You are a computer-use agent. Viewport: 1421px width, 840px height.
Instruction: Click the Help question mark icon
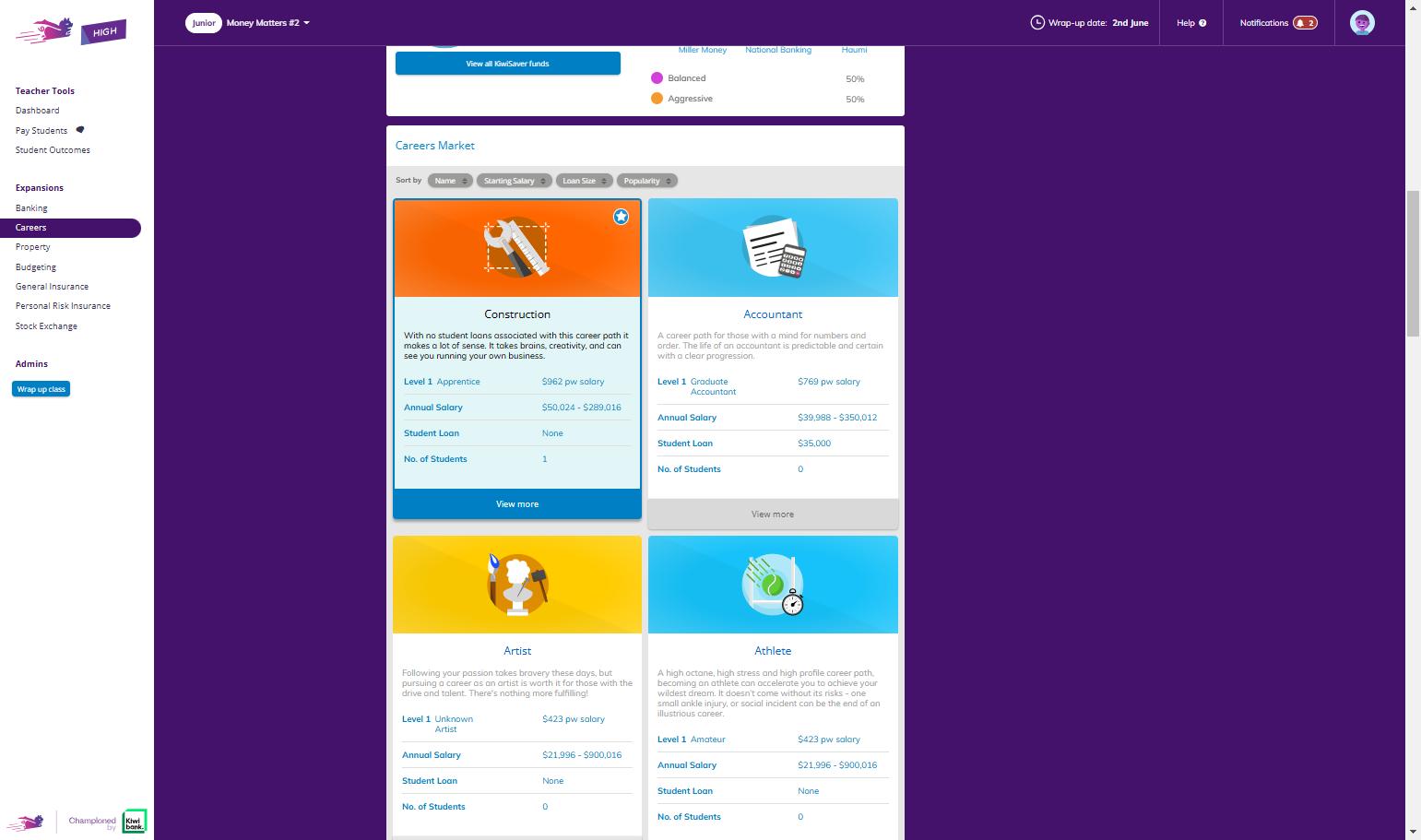1202,23
